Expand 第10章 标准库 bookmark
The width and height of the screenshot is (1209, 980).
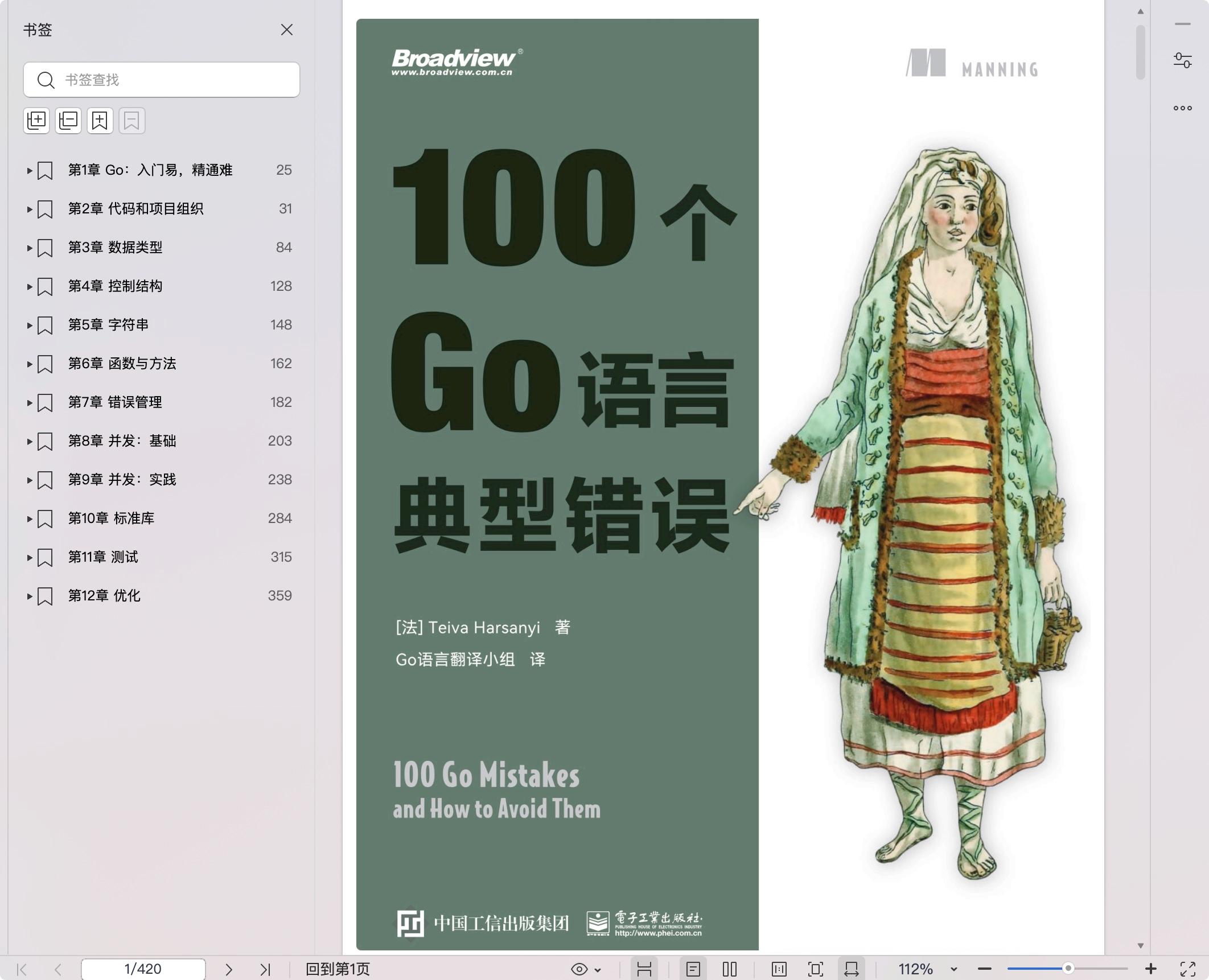pyautogui.click(x=29, y=518)
